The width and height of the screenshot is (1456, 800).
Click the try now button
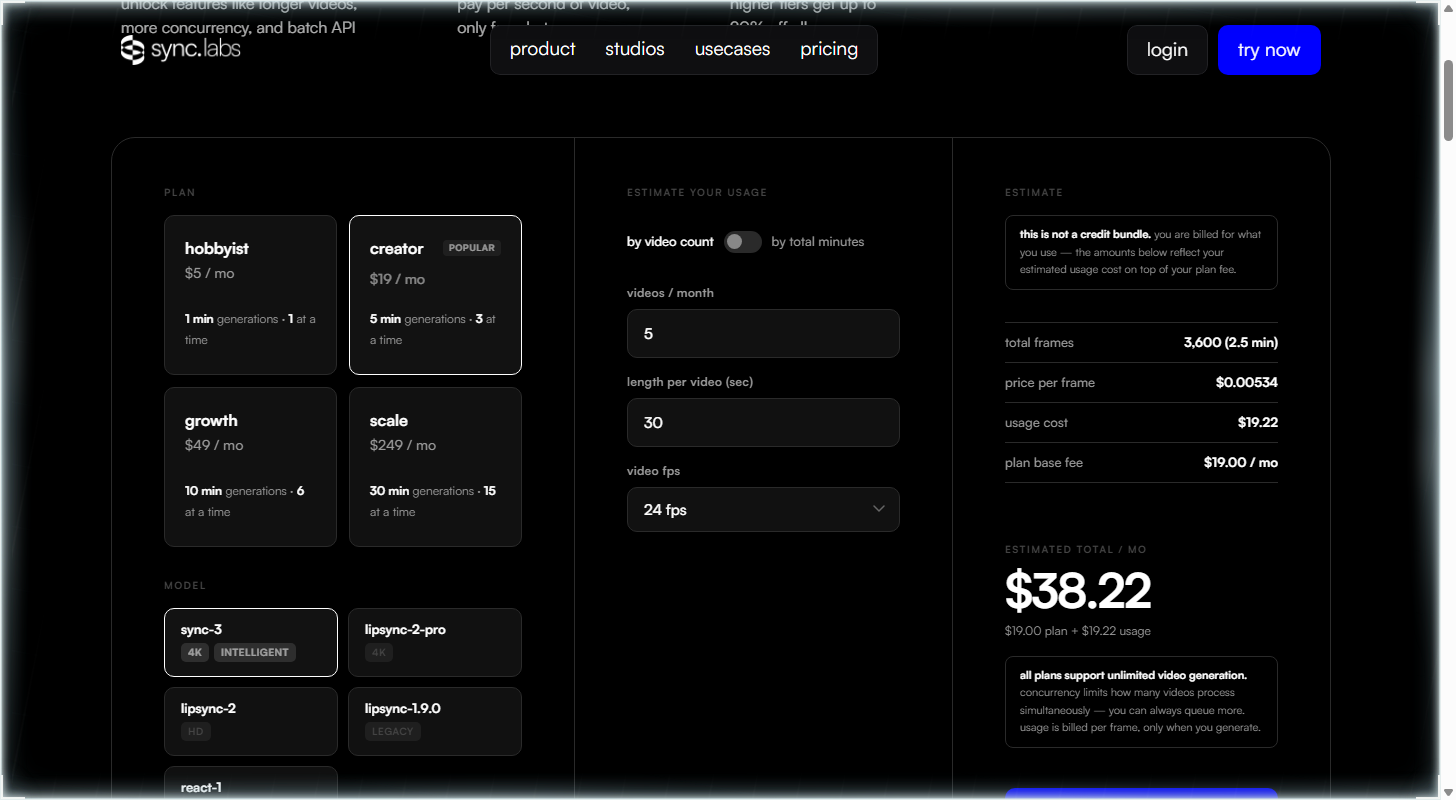(x=1269, y=50)
